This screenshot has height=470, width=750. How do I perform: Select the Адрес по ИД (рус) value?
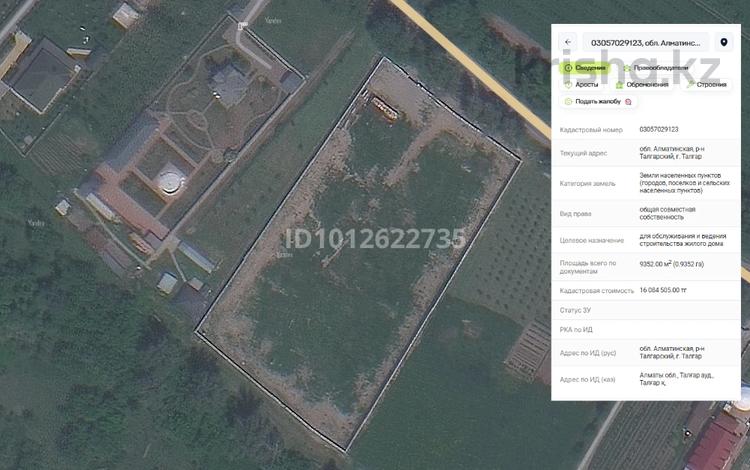tap(672, 352)
